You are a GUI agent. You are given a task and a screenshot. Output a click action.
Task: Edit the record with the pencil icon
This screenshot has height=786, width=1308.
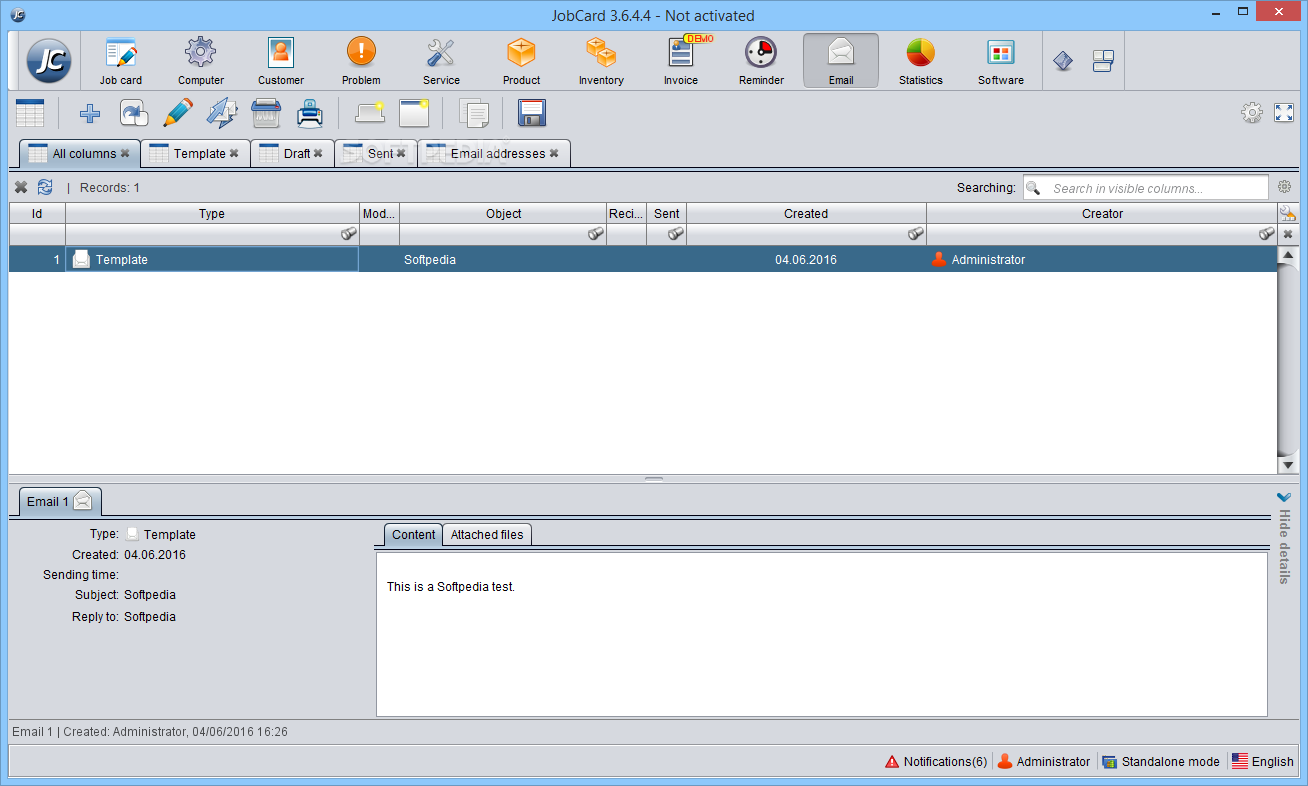click(178, 113)
